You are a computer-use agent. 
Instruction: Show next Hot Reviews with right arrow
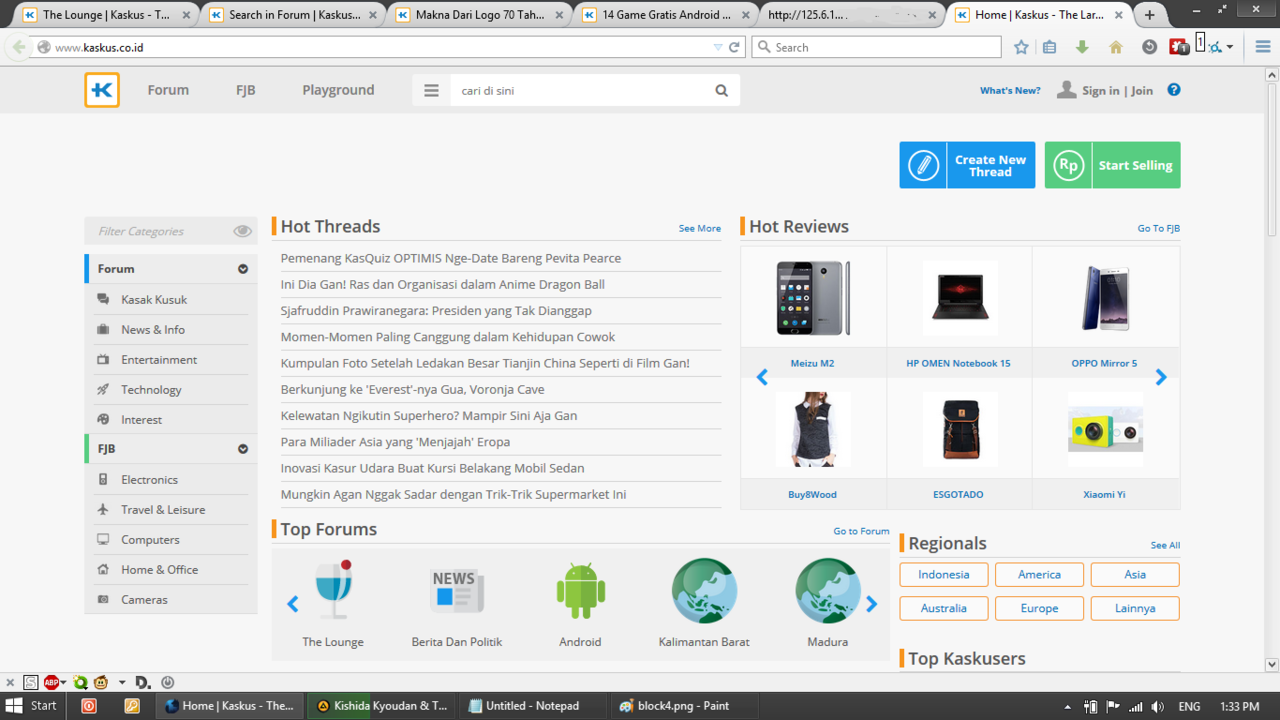click(1161, 378)
